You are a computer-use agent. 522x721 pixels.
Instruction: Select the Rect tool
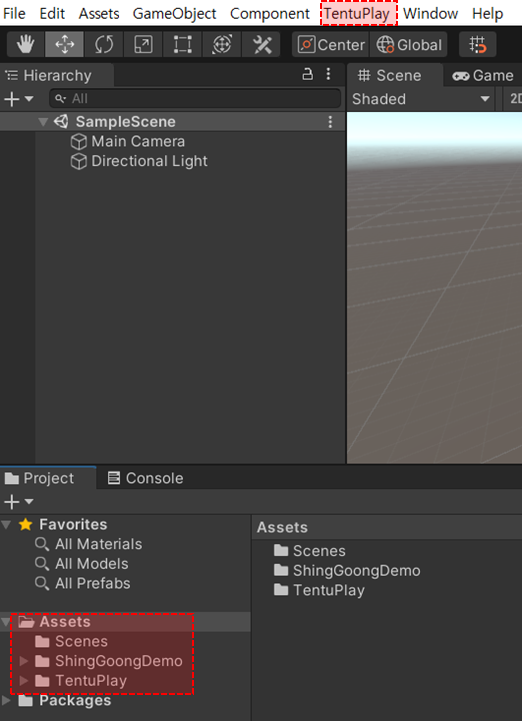183,45
